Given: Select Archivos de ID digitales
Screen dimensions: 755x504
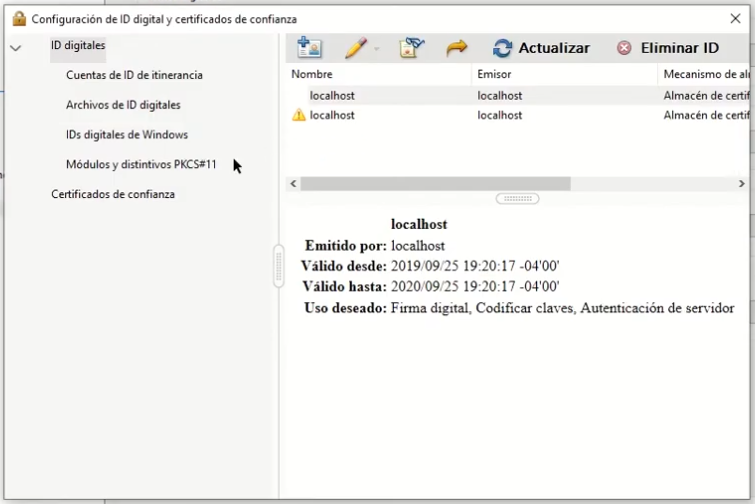Looking at the screenshot, I should click(x=123, y=105).
